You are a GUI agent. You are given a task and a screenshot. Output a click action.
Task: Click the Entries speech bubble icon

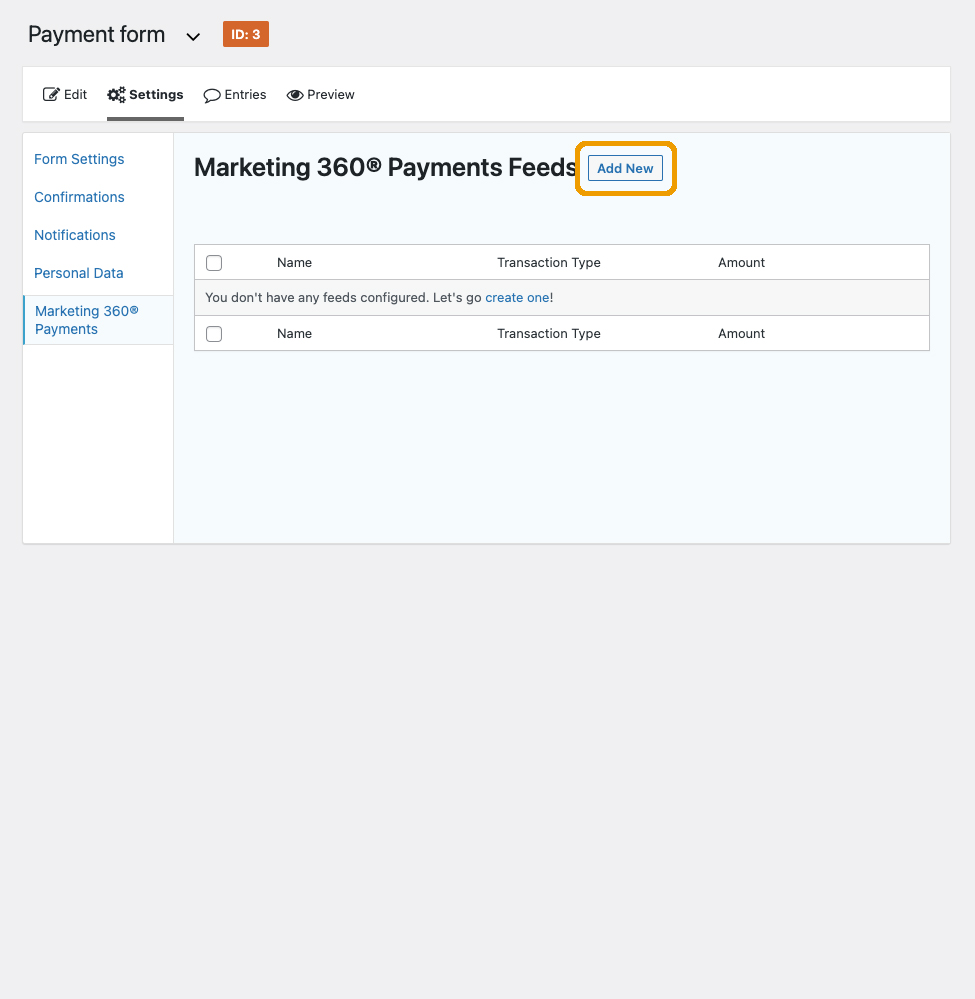pos(212,96)
